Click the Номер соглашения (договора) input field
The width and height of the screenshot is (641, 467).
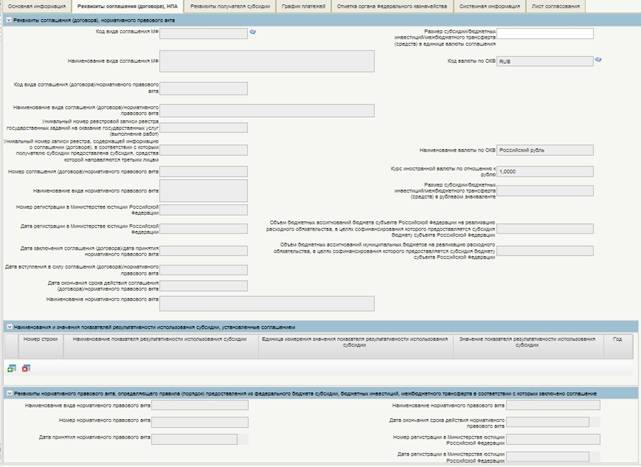[204, 171]
